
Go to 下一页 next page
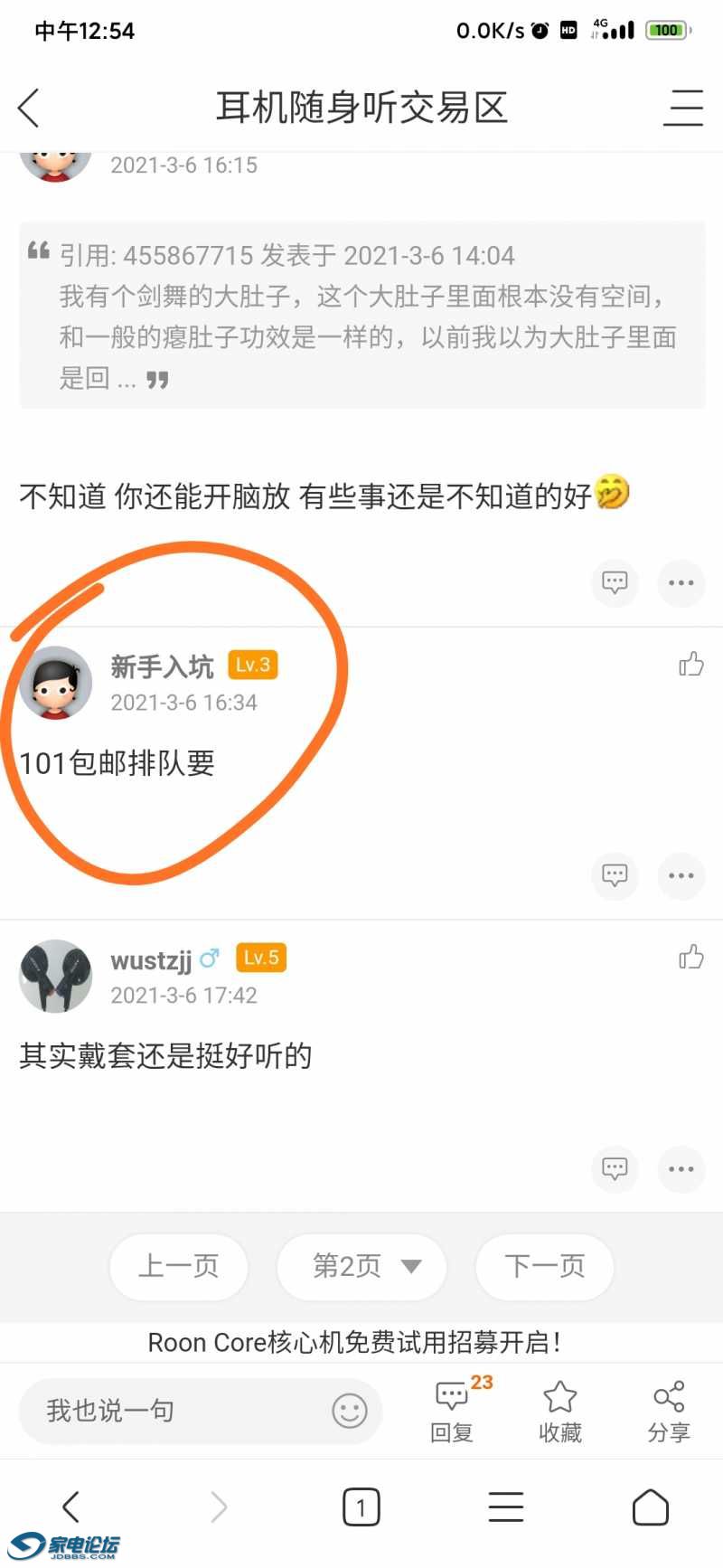[x=545, y=1266]
